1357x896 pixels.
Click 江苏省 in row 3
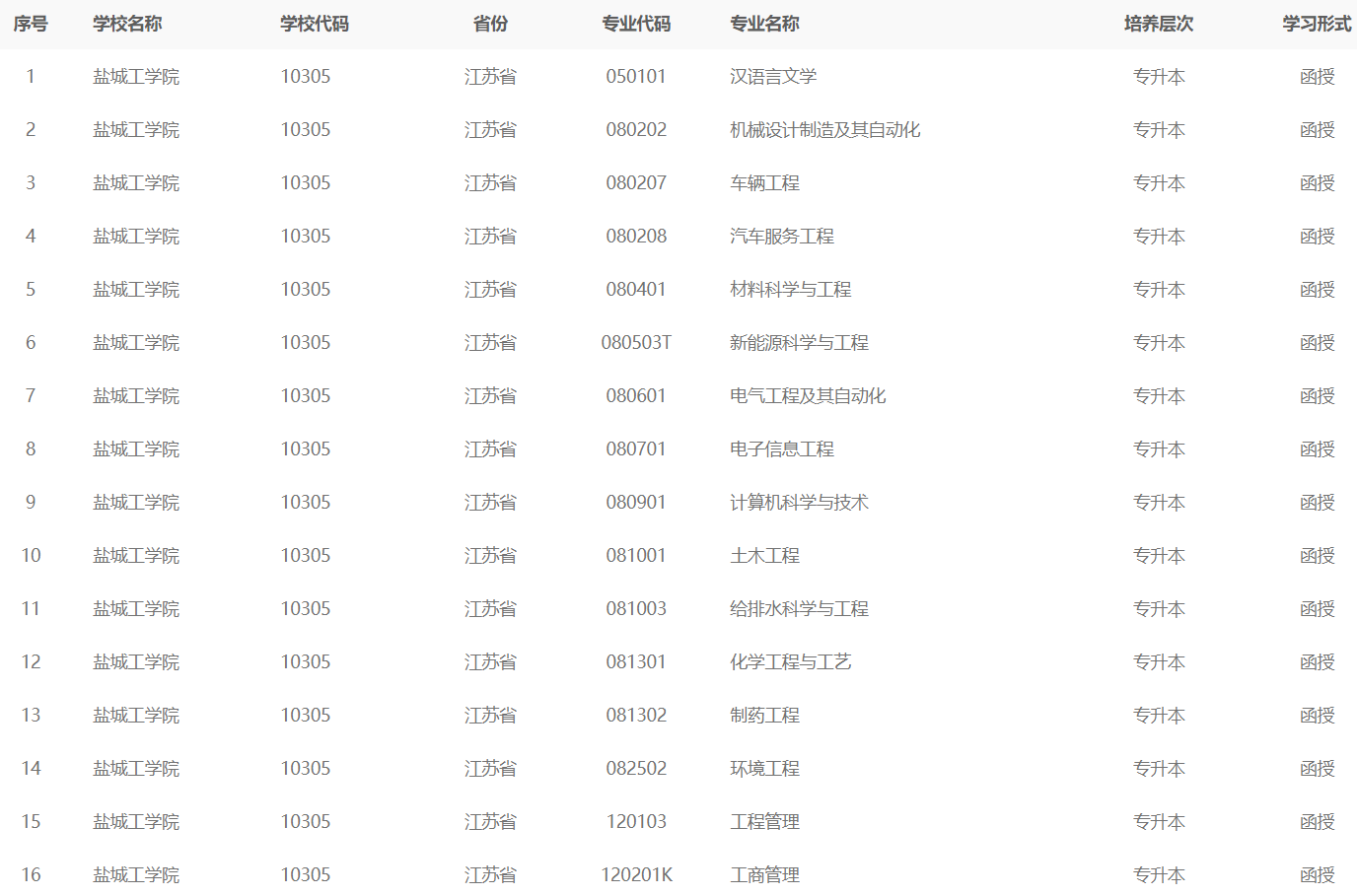490,183
